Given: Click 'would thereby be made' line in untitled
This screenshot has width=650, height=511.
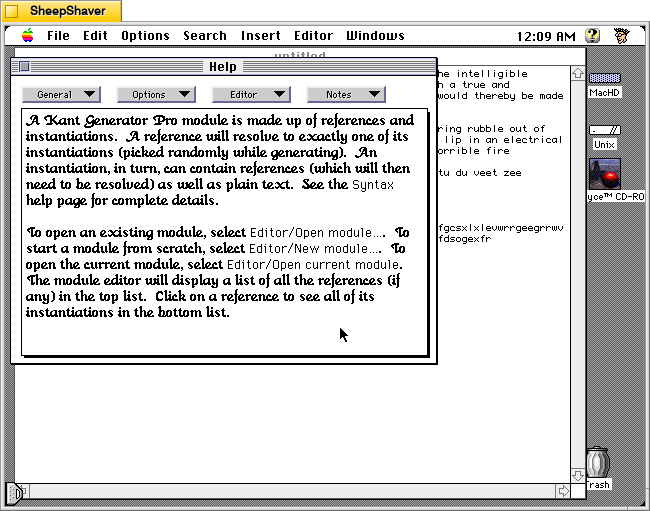Looking at the screenshot, I should (x=500, y=96).
